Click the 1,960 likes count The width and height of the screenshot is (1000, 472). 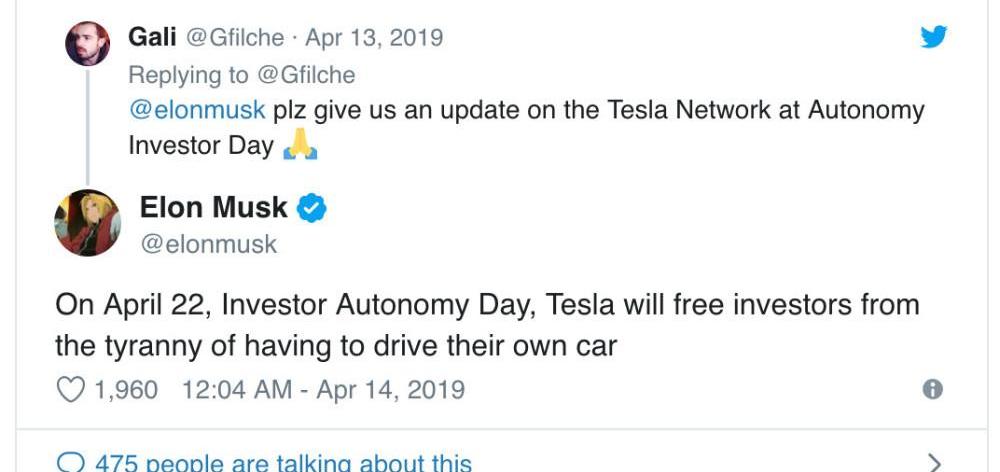[126, 389]
